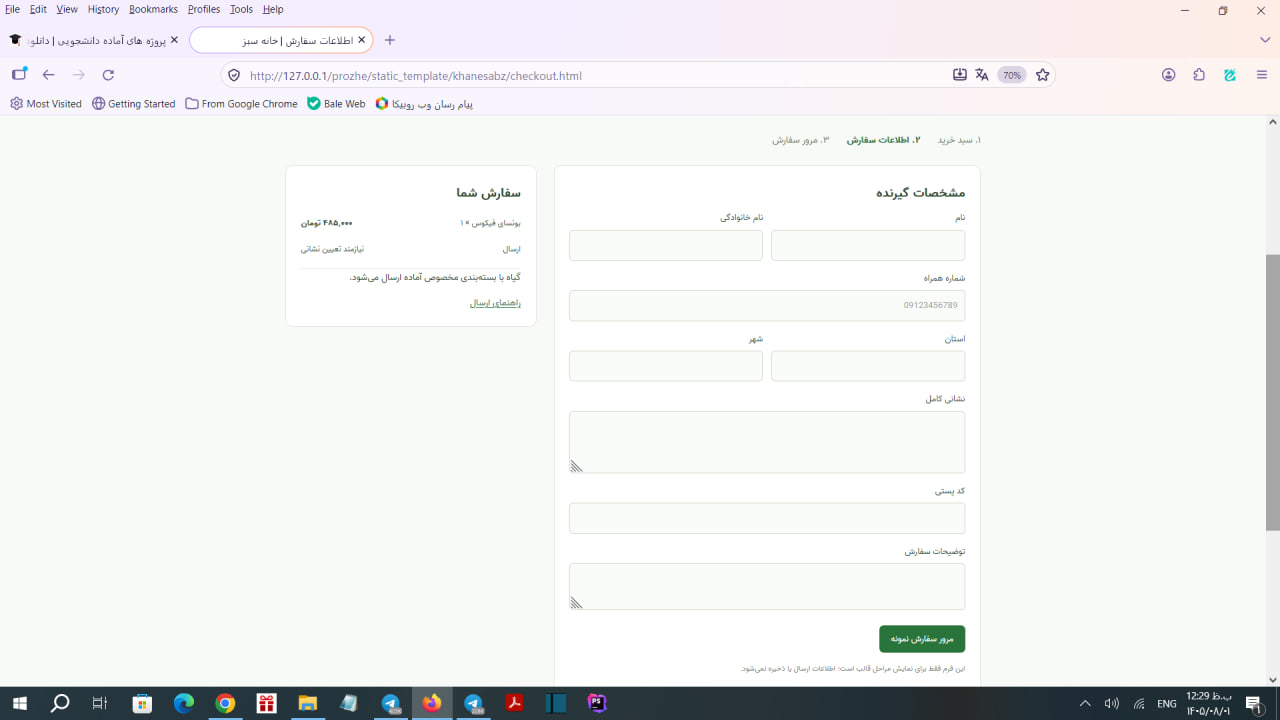Open Microsoft Edge from the taskbar

pyautogui.click(x=184, y=704)
